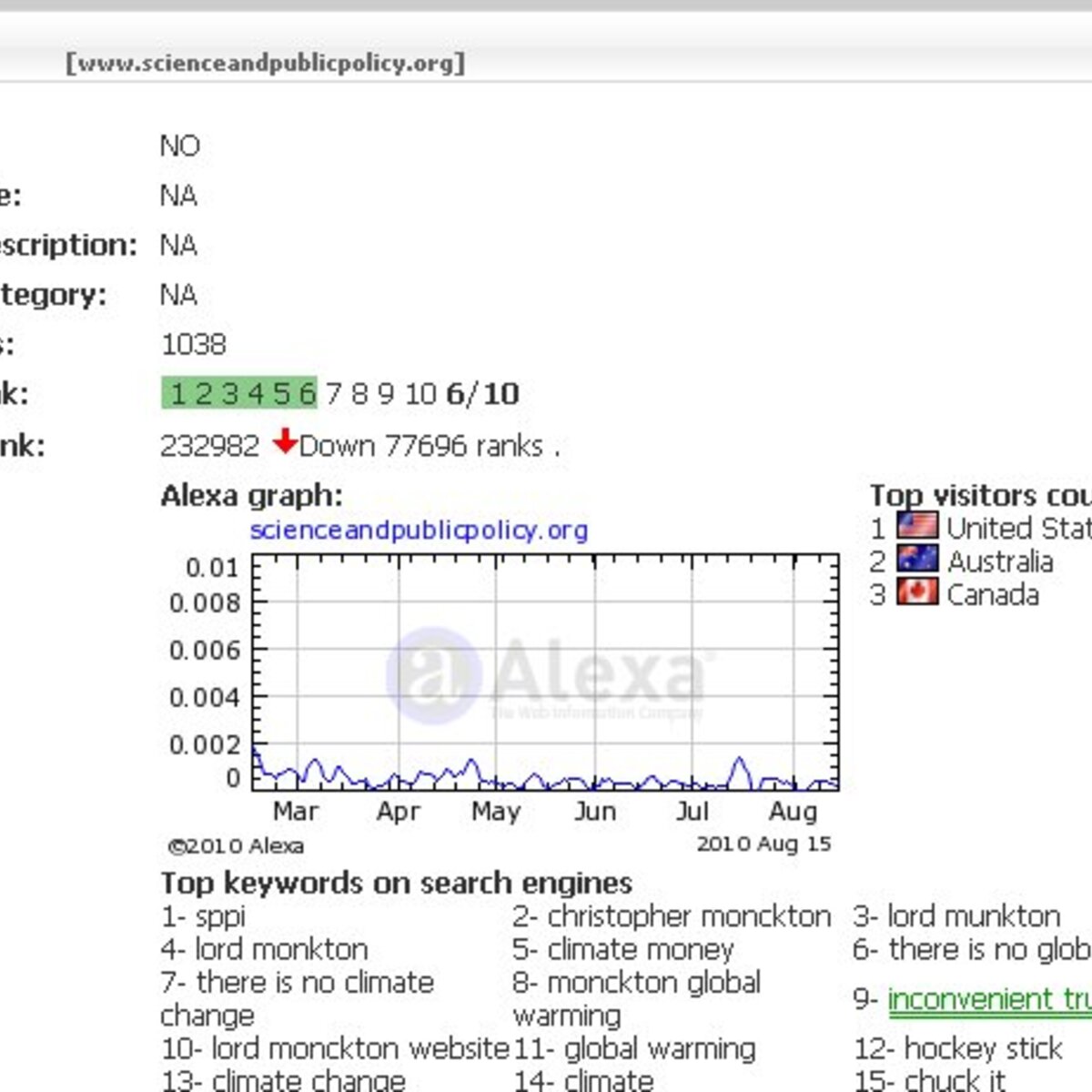Open the scienceandpublicpolicy.org graph link
Viewport: 1092px width, 1092px height.
tap(419, 530)
